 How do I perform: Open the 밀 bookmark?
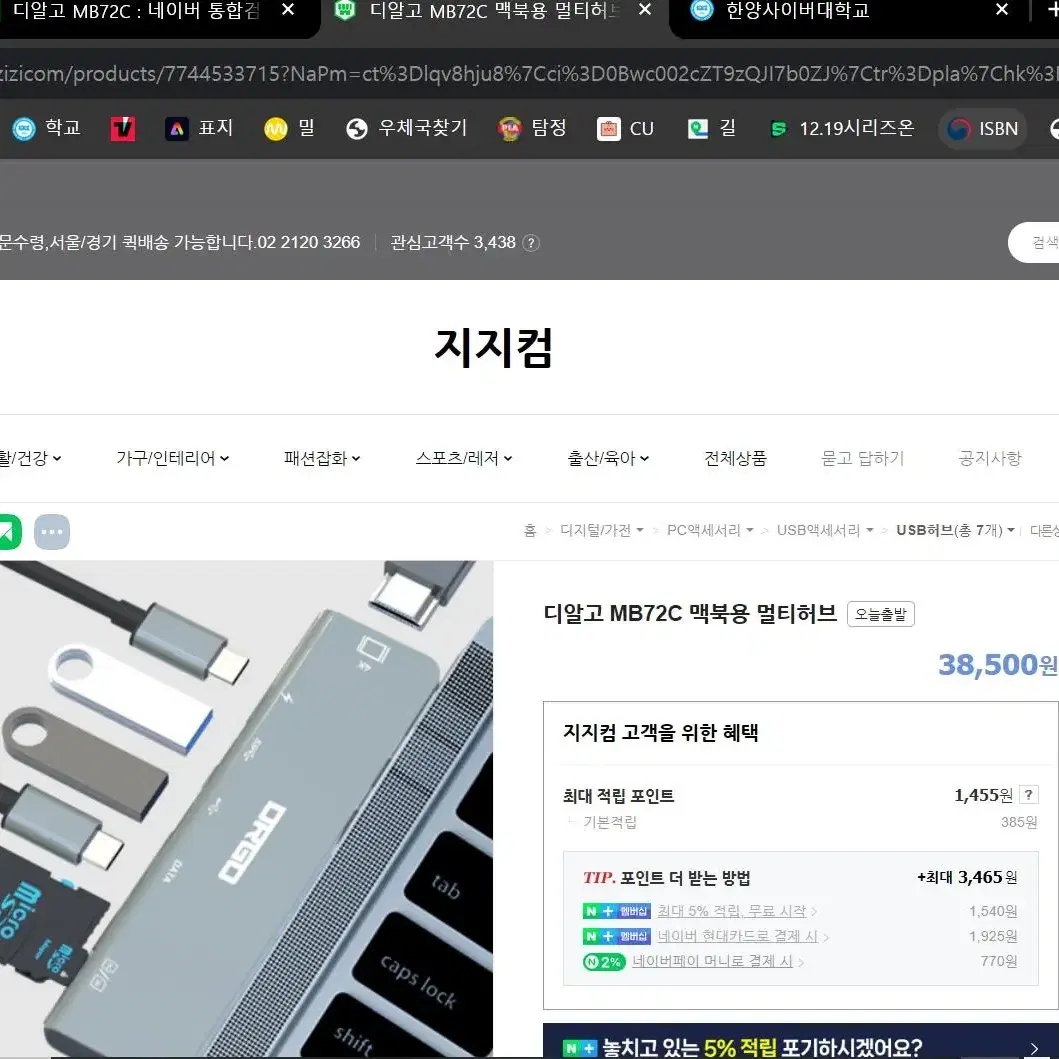[290, 128]
